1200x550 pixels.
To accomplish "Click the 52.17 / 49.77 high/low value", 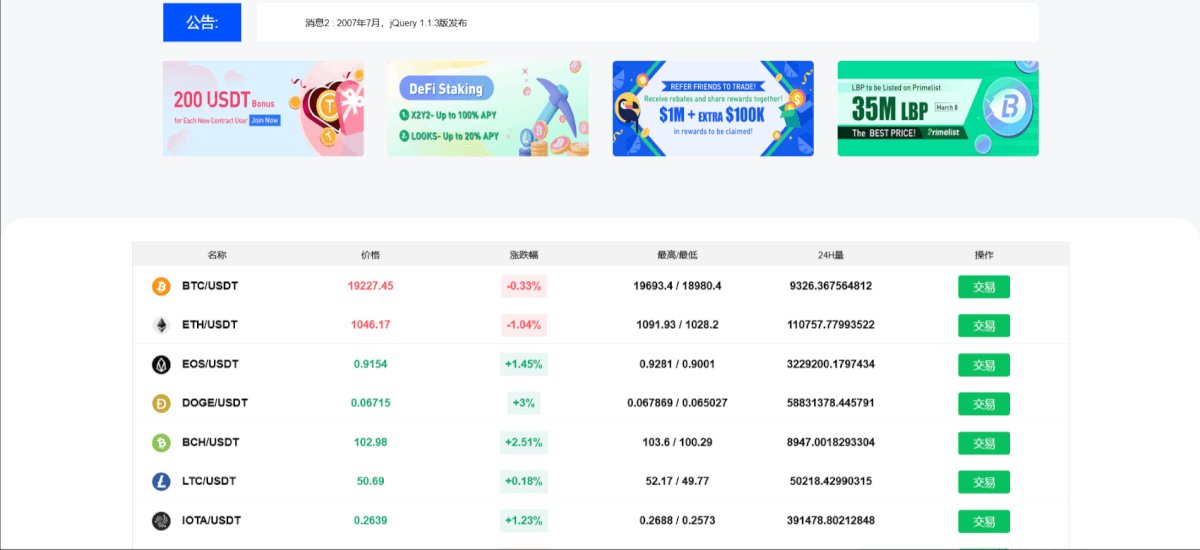I will [x=677, y=481].
